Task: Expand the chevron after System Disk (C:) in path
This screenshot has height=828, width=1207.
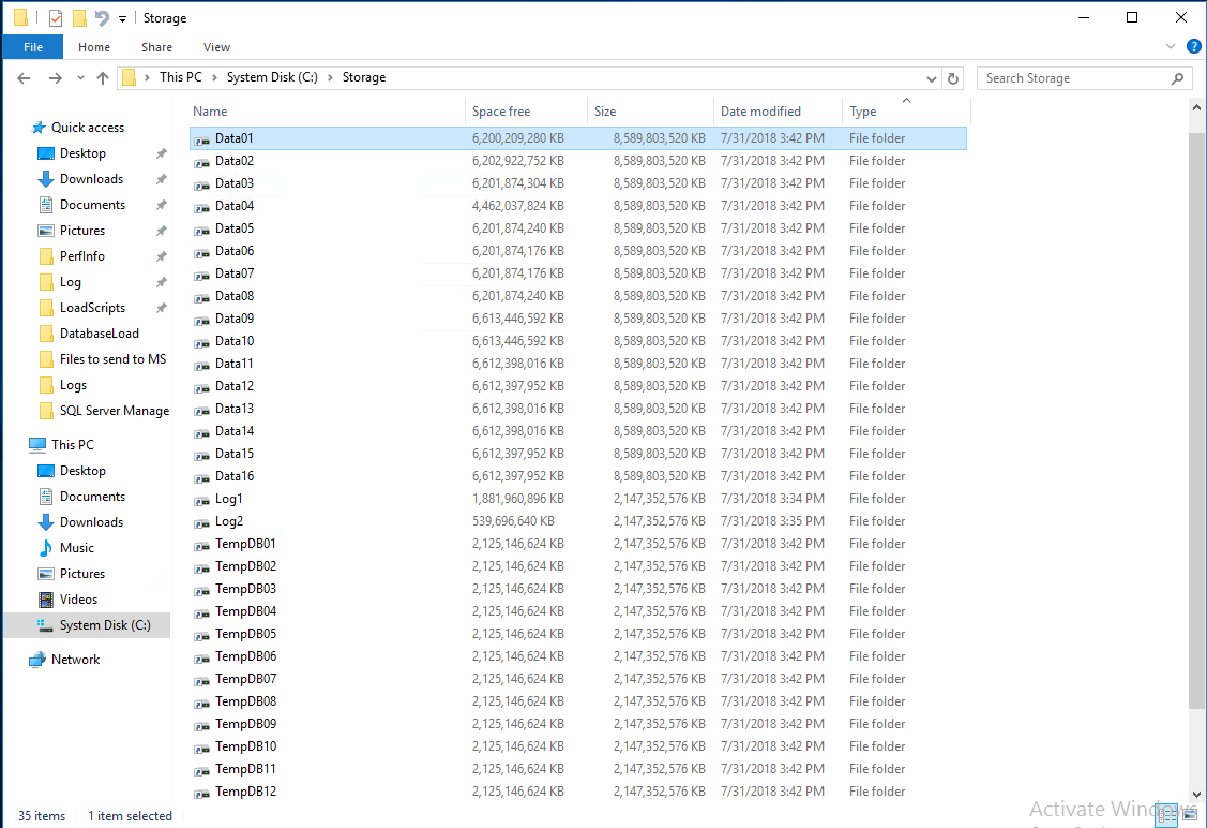Action: tap(329, 77)
